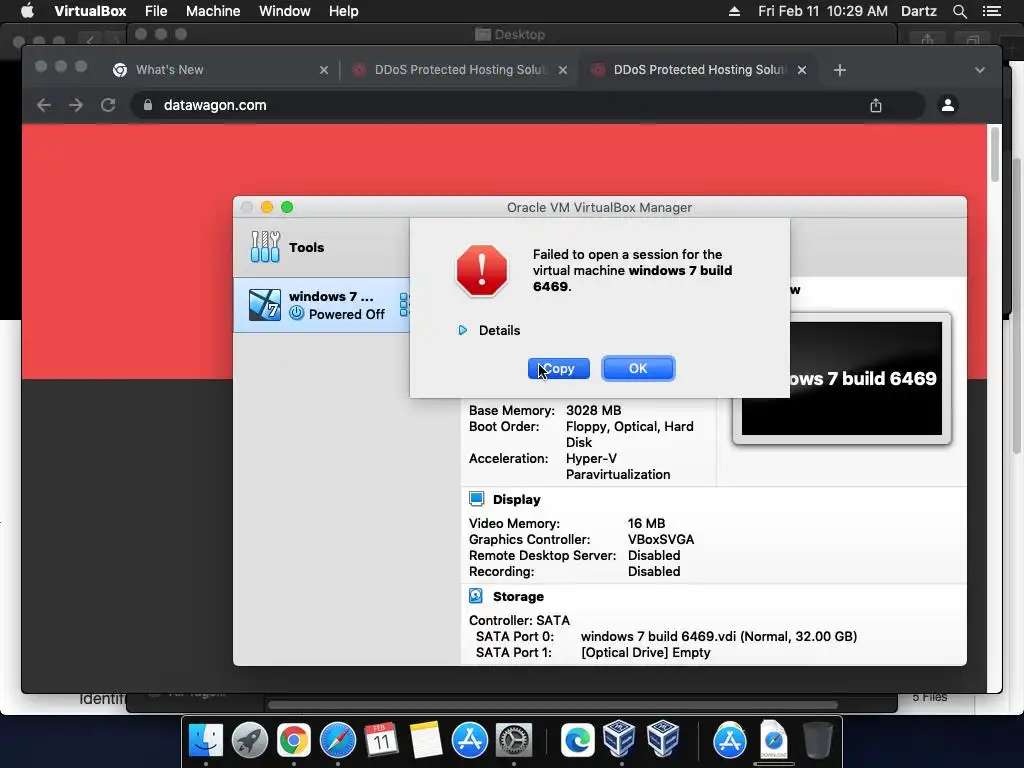Click the lock icon in the address bar
The image size is (1024, 768).
(x=148, y=105)
